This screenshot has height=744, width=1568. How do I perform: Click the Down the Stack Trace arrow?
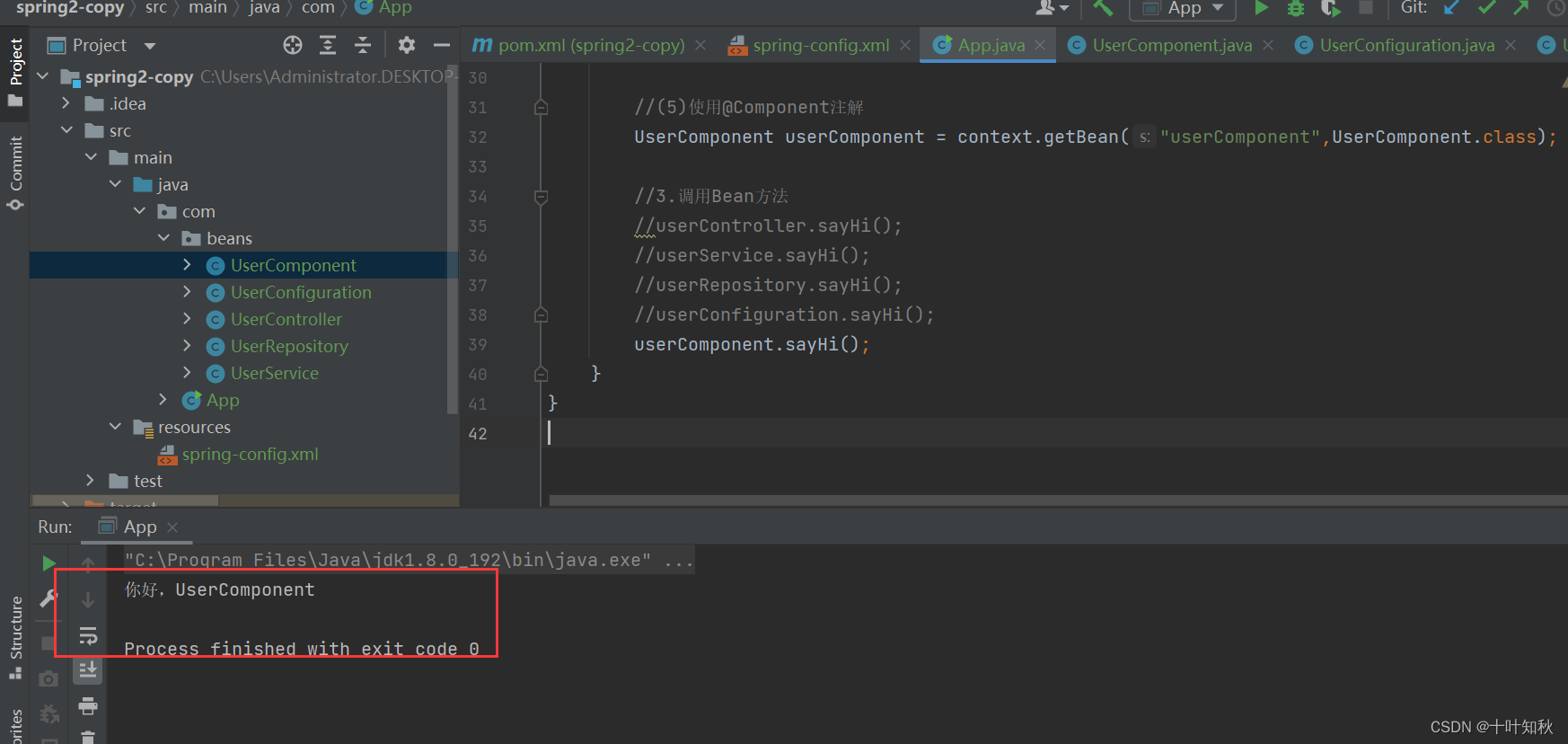coord(88,599)
